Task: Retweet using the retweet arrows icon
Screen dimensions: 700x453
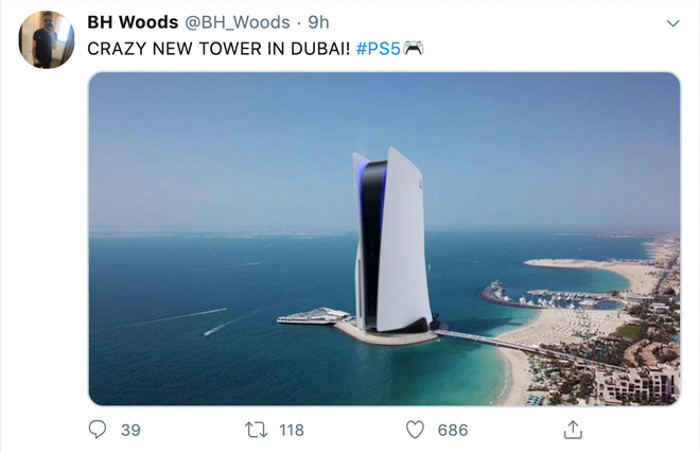Action: click(256, 430)
